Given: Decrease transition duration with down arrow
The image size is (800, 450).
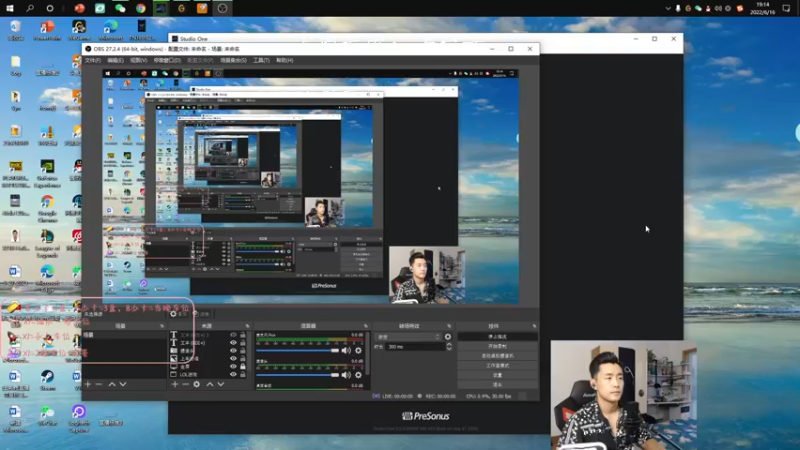Looking at the screenshot, I should coord(449,349).
